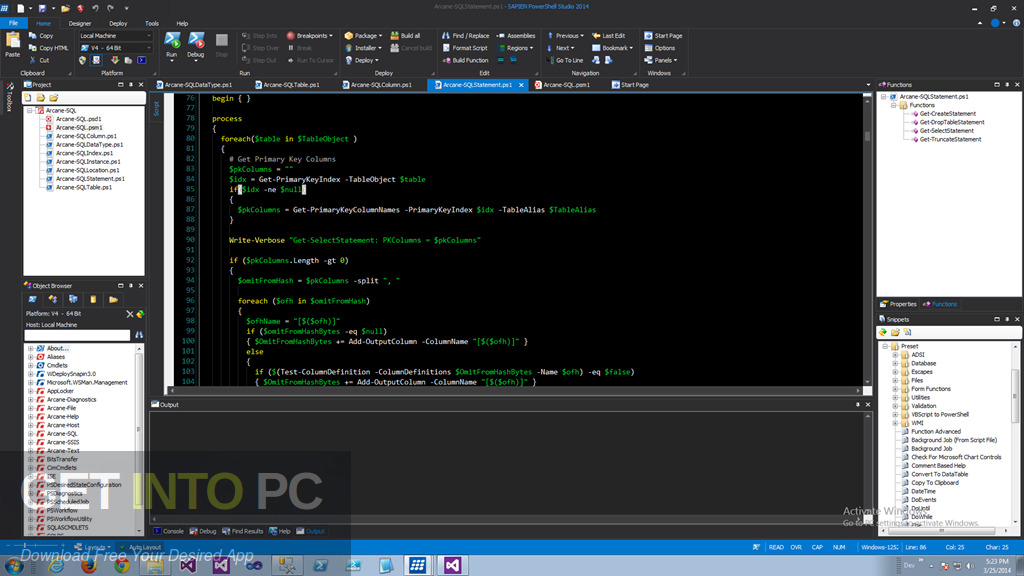
Task: Click the Go To Line icon
Action: tap(550, 60)
